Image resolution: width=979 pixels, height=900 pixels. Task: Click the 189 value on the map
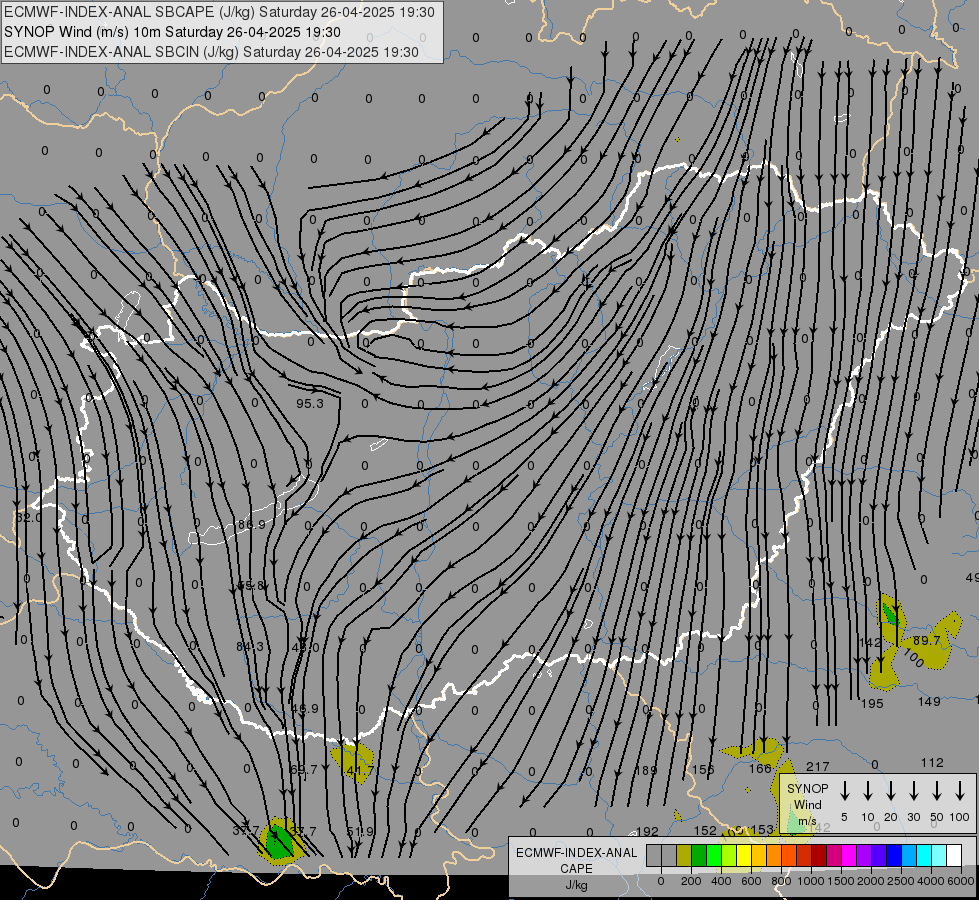click(x=646, y=771)
